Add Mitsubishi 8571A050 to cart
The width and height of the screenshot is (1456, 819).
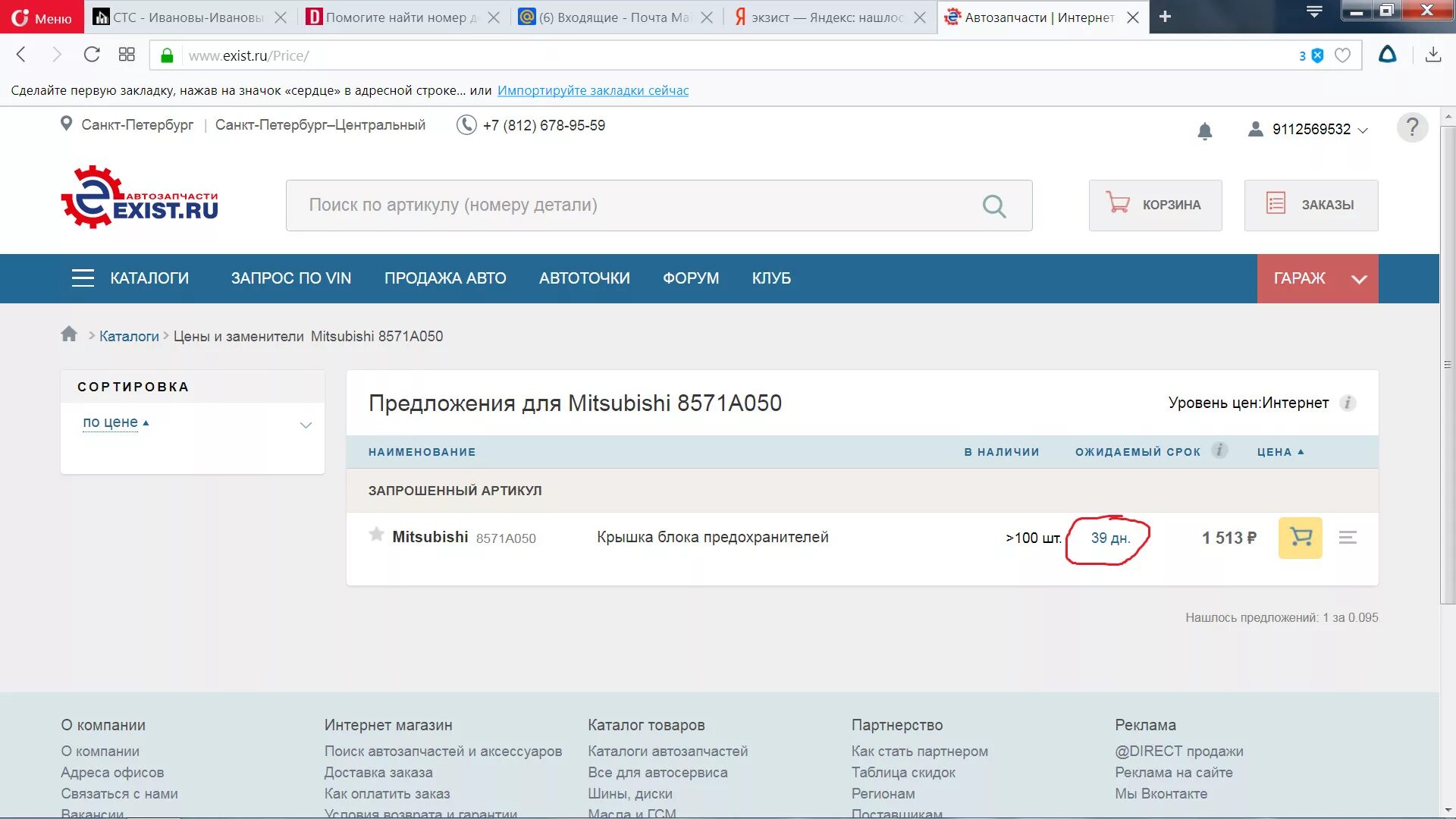pyautogui.click(x=1300, y=538)
